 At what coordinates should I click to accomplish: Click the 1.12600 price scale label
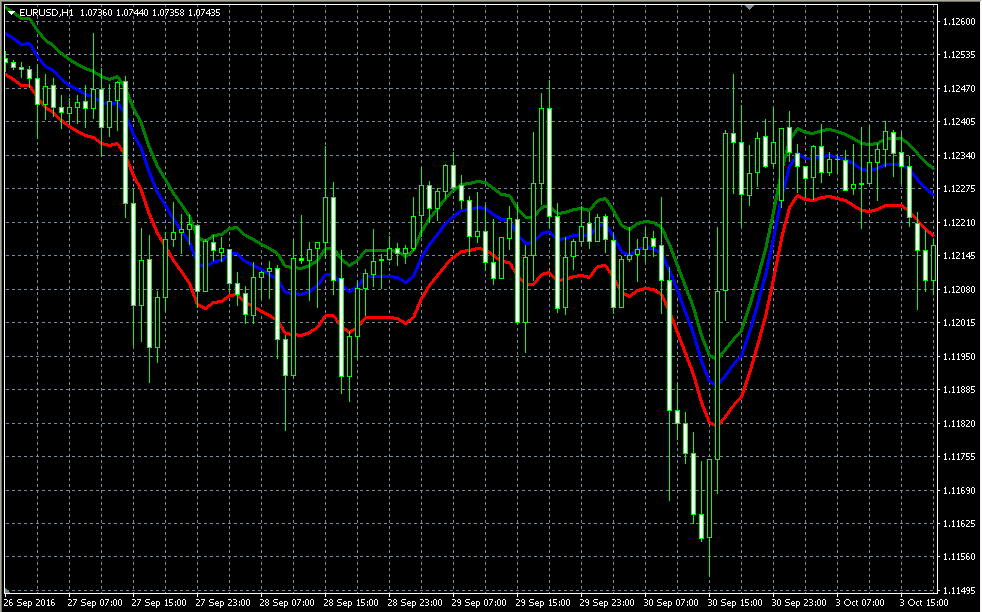coord(958,22)
